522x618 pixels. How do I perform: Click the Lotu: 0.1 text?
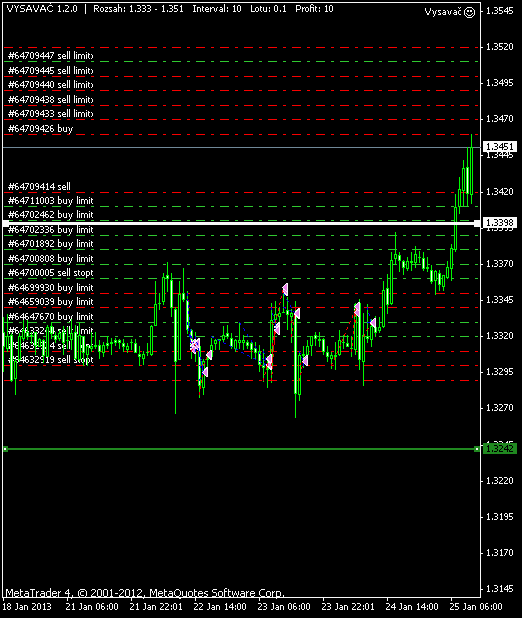268,9
